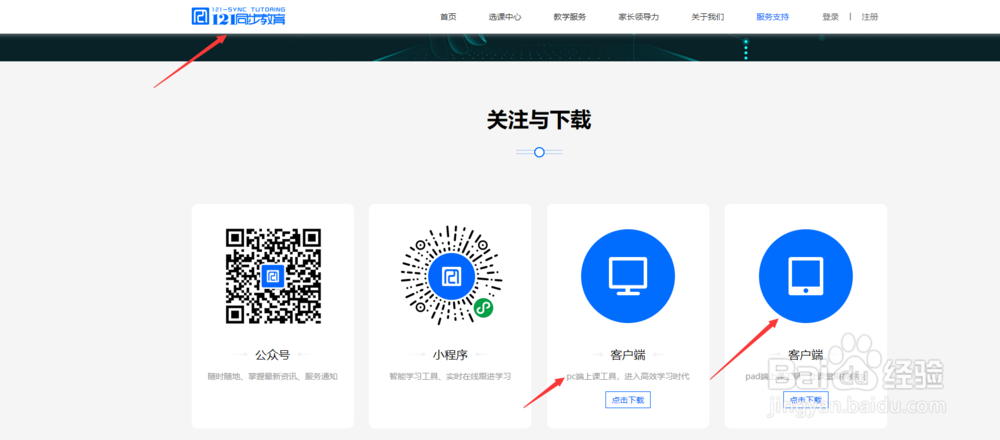1000x440 pixels.
Task: Click the text 智能学习工具、实时在线跟进学习
Action: 450,377
